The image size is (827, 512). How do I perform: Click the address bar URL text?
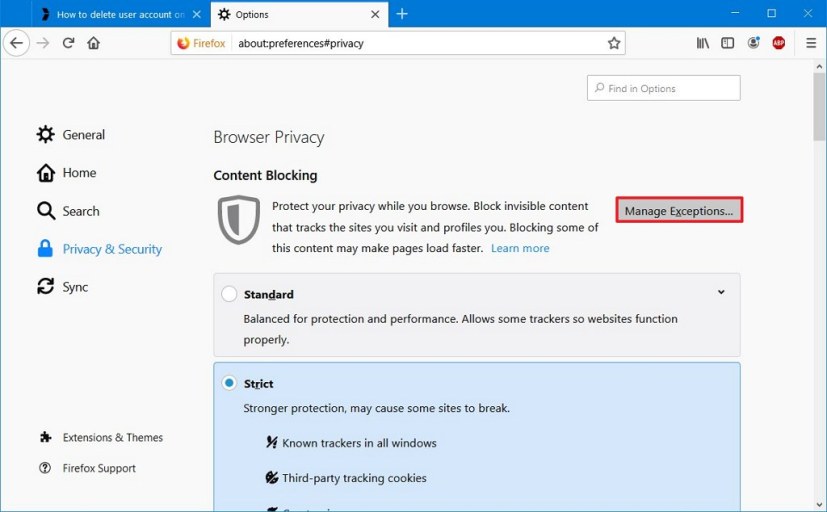[x=301, y=43]
